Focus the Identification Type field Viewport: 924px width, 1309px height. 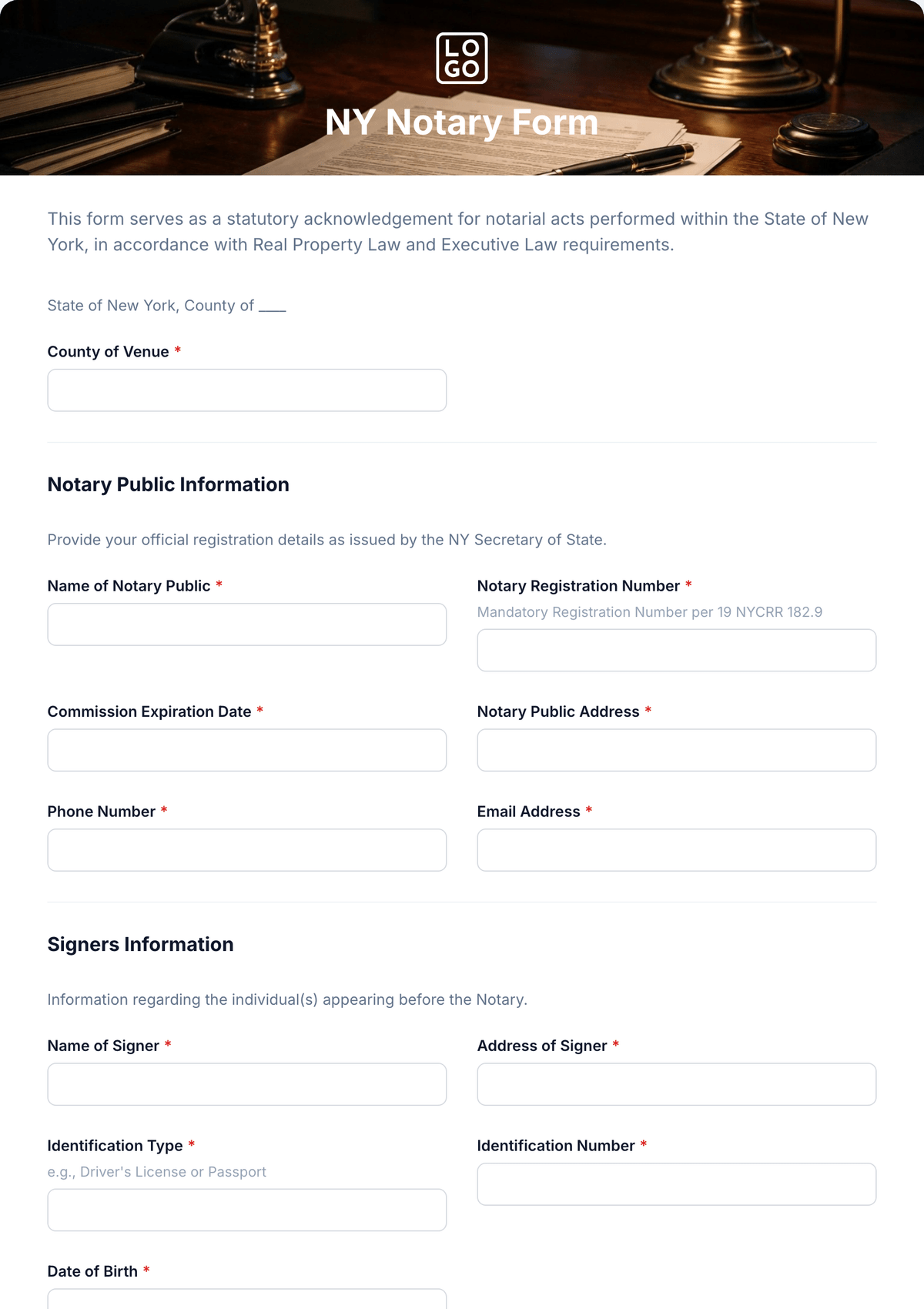(x=247, y=1210)
